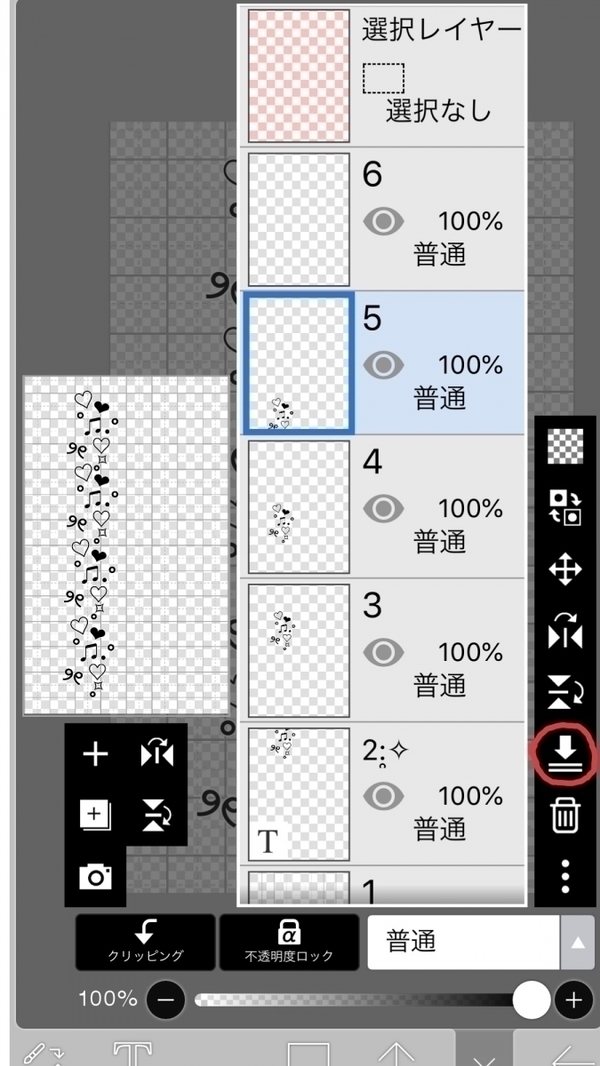
Task: Toggle visibility of layer 4
Action: (383, 509)
